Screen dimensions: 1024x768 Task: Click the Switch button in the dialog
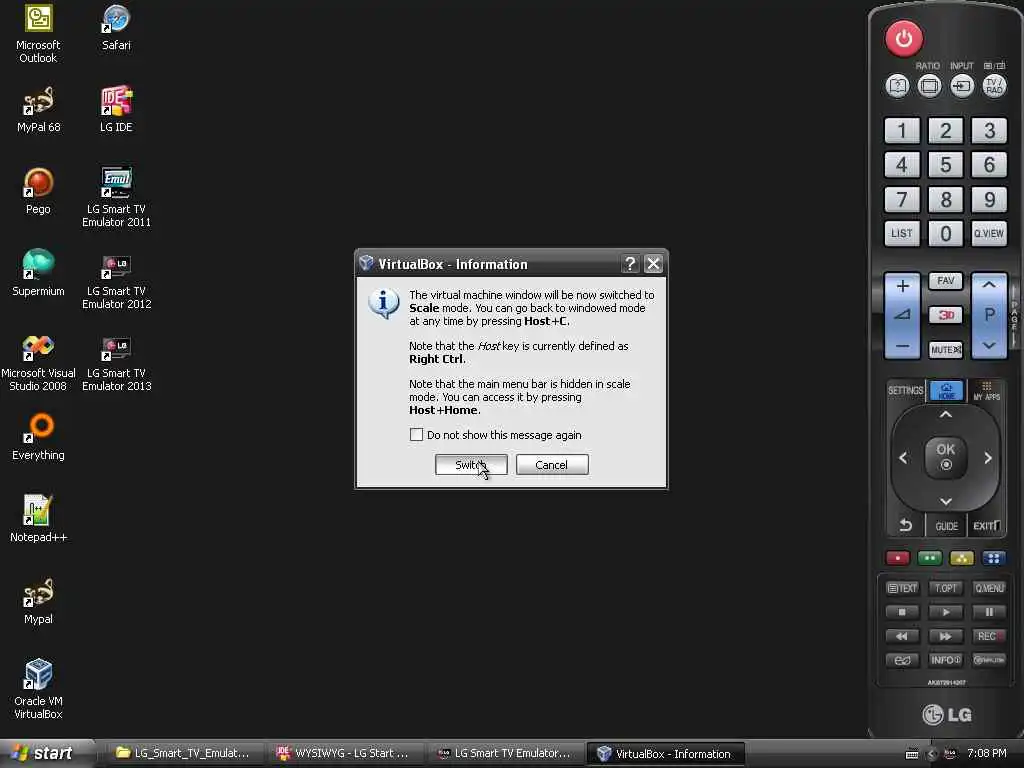471,465
